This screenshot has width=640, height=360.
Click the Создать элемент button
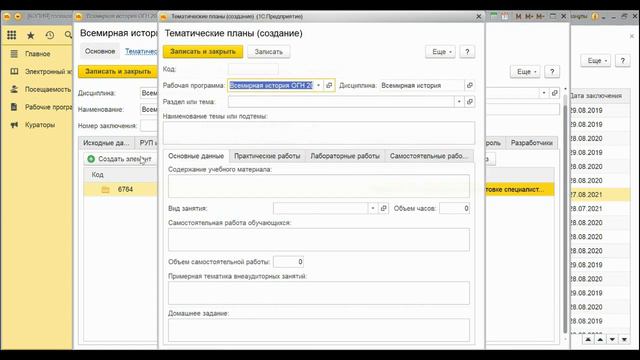pos(121,159)
